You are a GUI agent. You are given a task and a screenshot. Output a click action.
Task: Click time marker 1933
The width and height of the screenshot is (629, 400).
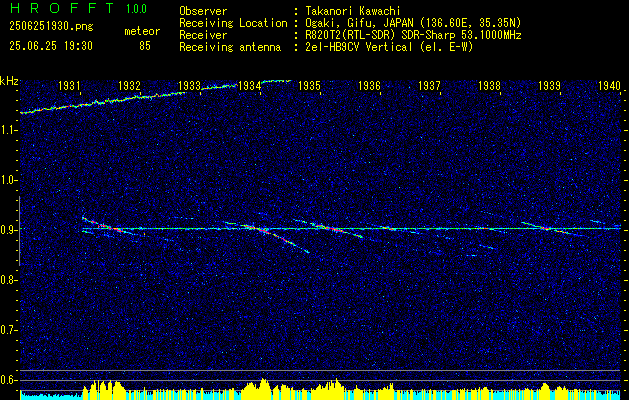click(x=189, y=85)
